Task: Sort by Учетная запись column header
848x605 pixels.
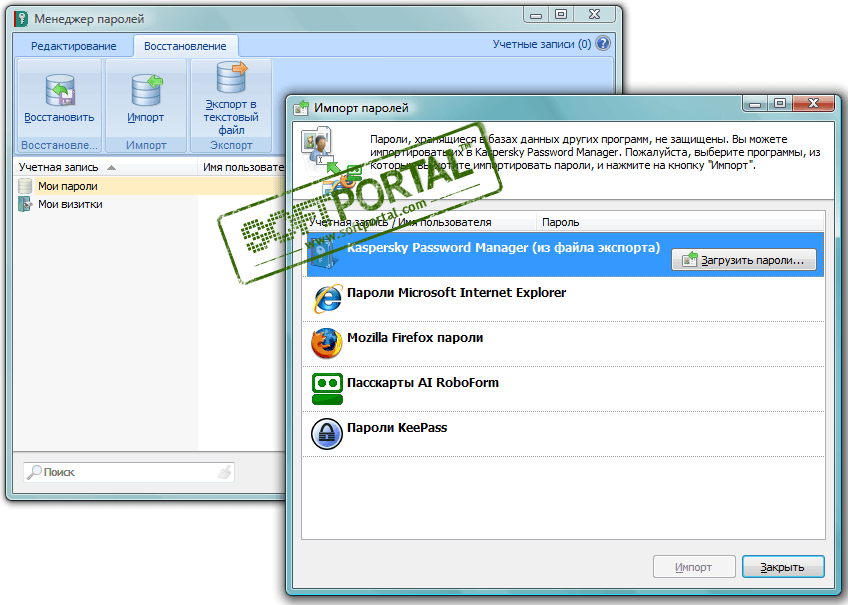Action: 106,167
